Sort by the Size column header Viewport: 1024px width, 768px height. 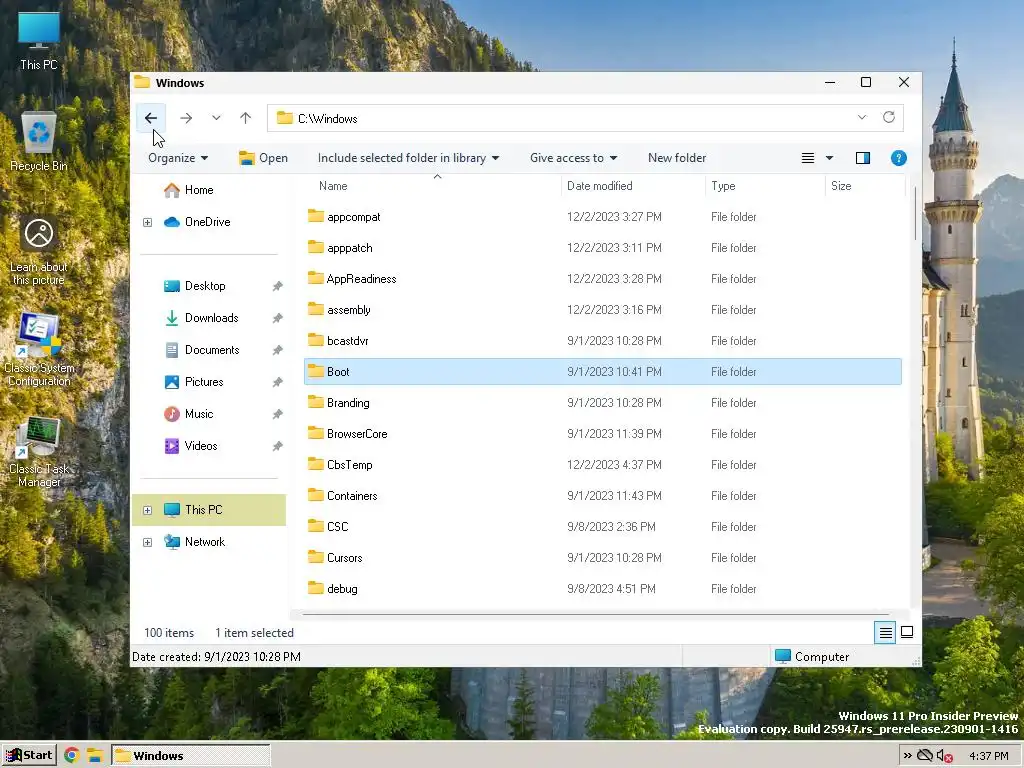(x=865, y=186)
